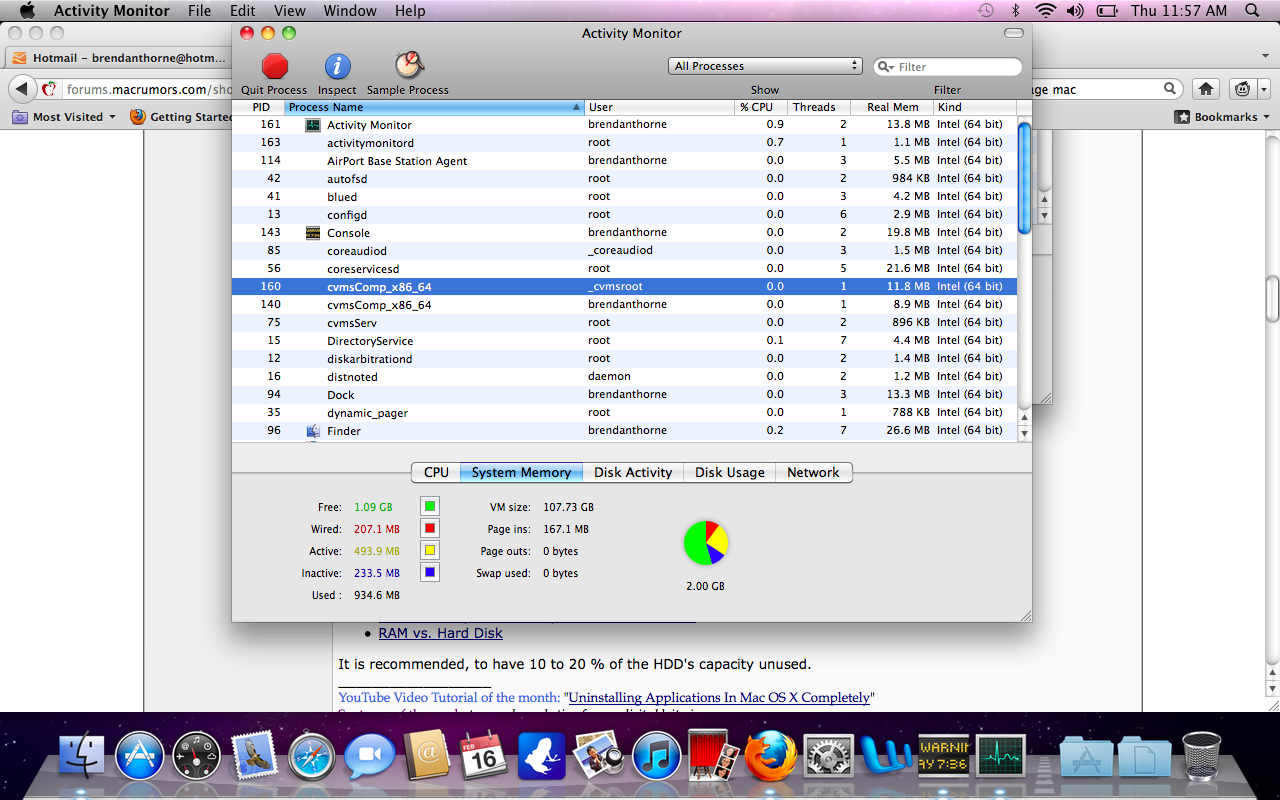Click the Quit Process stop-sign icon
Viewport: 1280px width, 800px height.
[274, 67]
